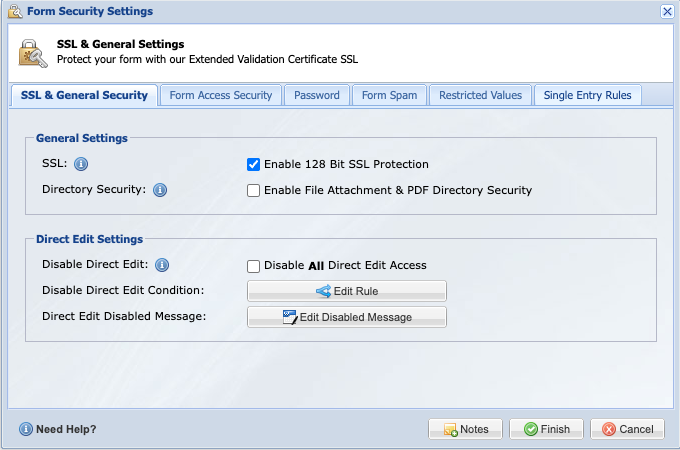This screenshot has width=680, height=450.
Task: Select the SSL & General Security tab
Action: 84,95
